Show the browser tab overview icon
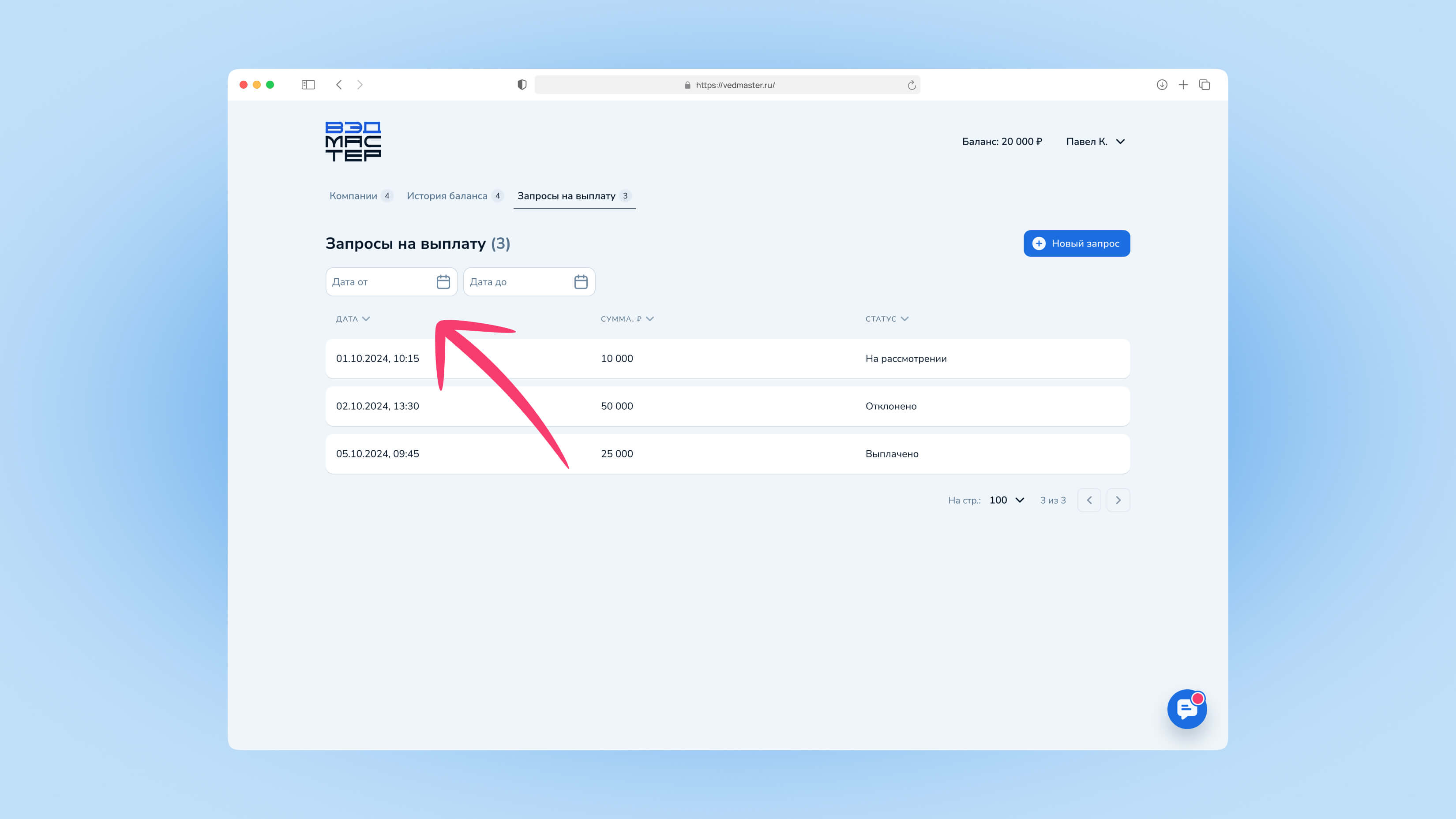 point(1205,85)
